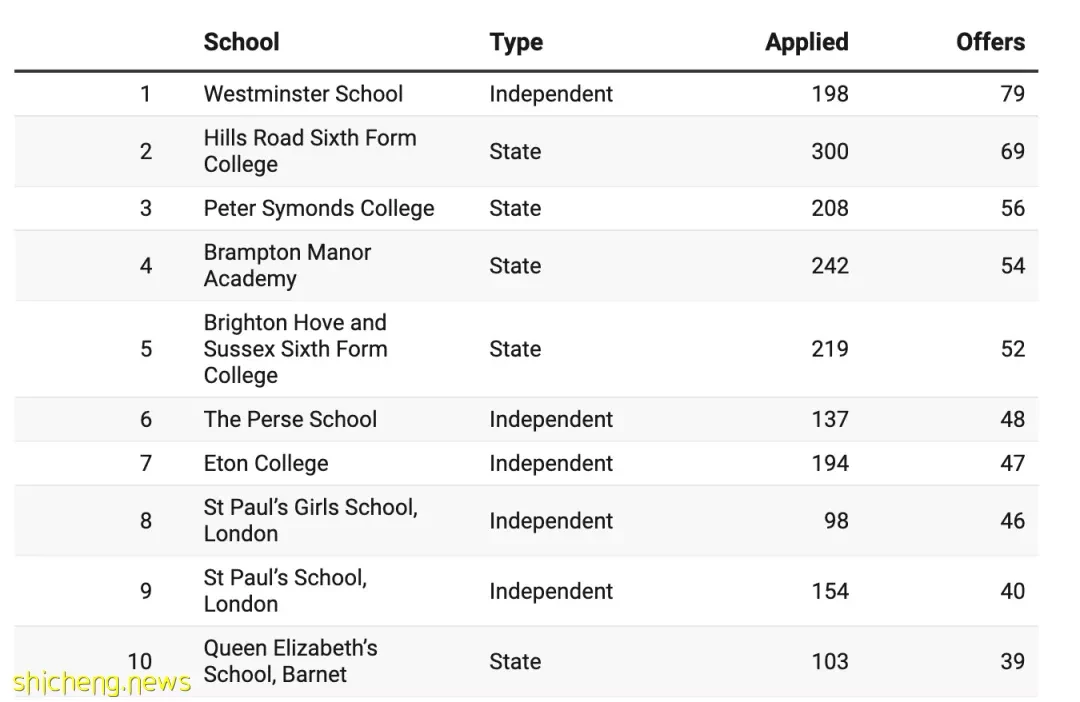1080x702 pixels.
Task: Select offers value 79 for Westminster
Action: (1012, 94)
